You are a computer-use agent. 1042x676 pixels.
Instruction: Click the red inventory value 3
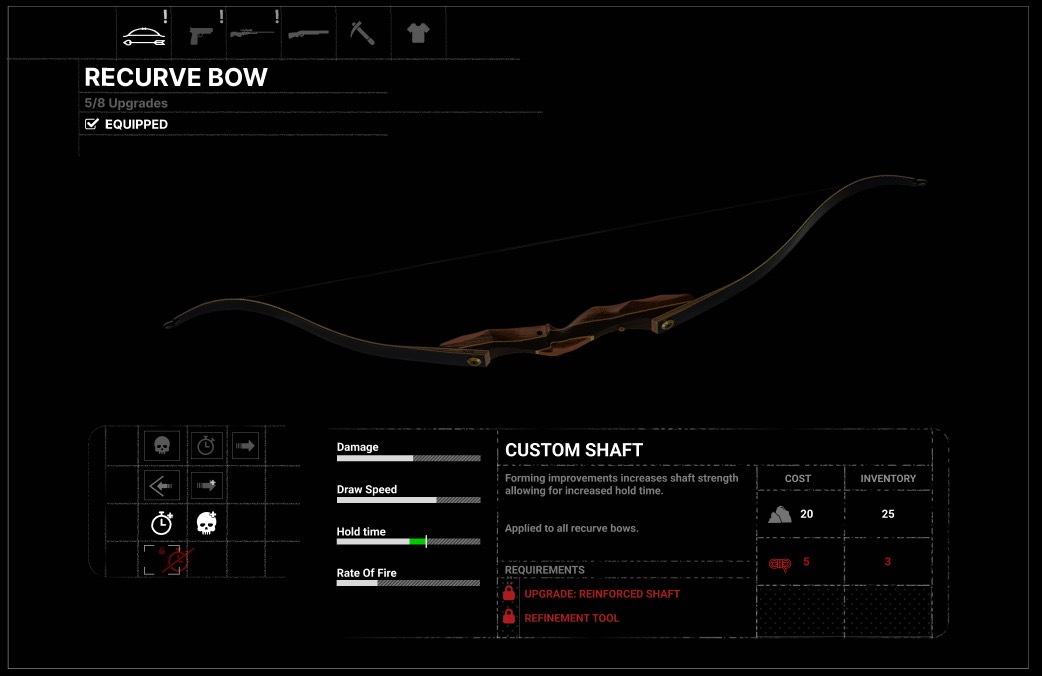tap(887, 562)
